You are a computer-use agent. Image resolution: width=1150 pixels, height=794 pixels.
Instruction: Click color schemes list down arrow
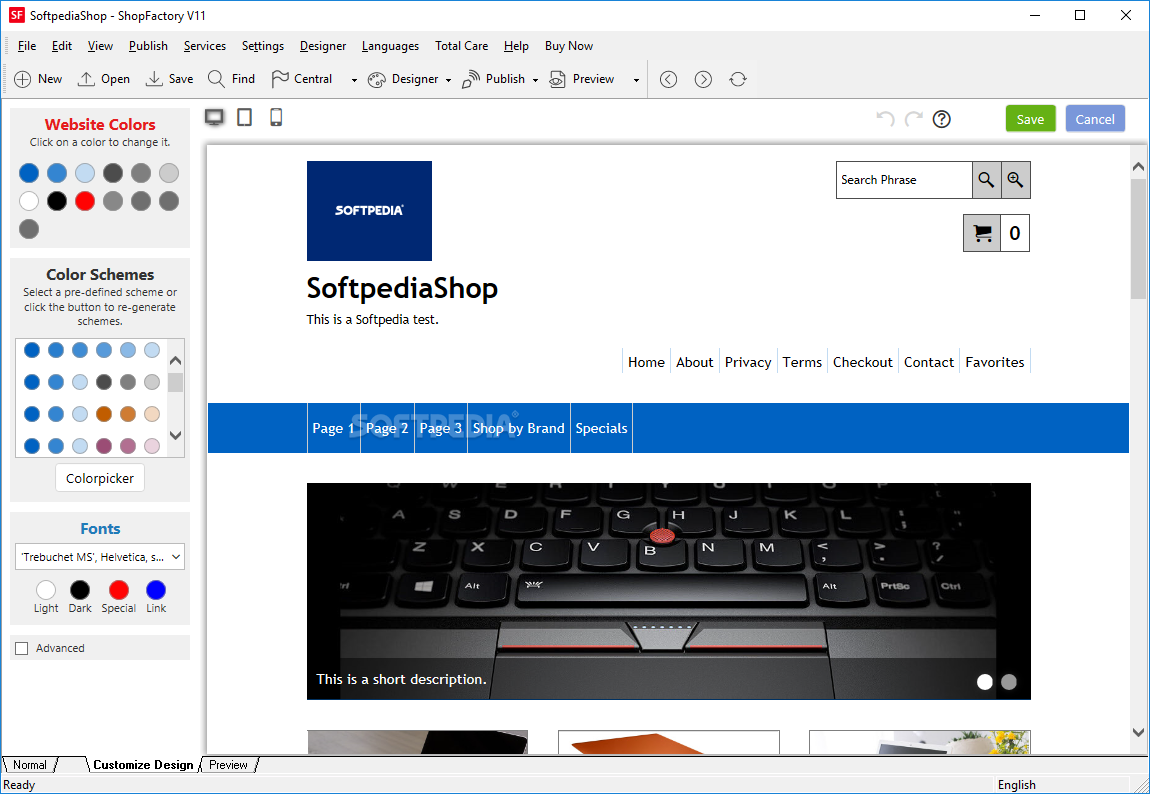175,435
